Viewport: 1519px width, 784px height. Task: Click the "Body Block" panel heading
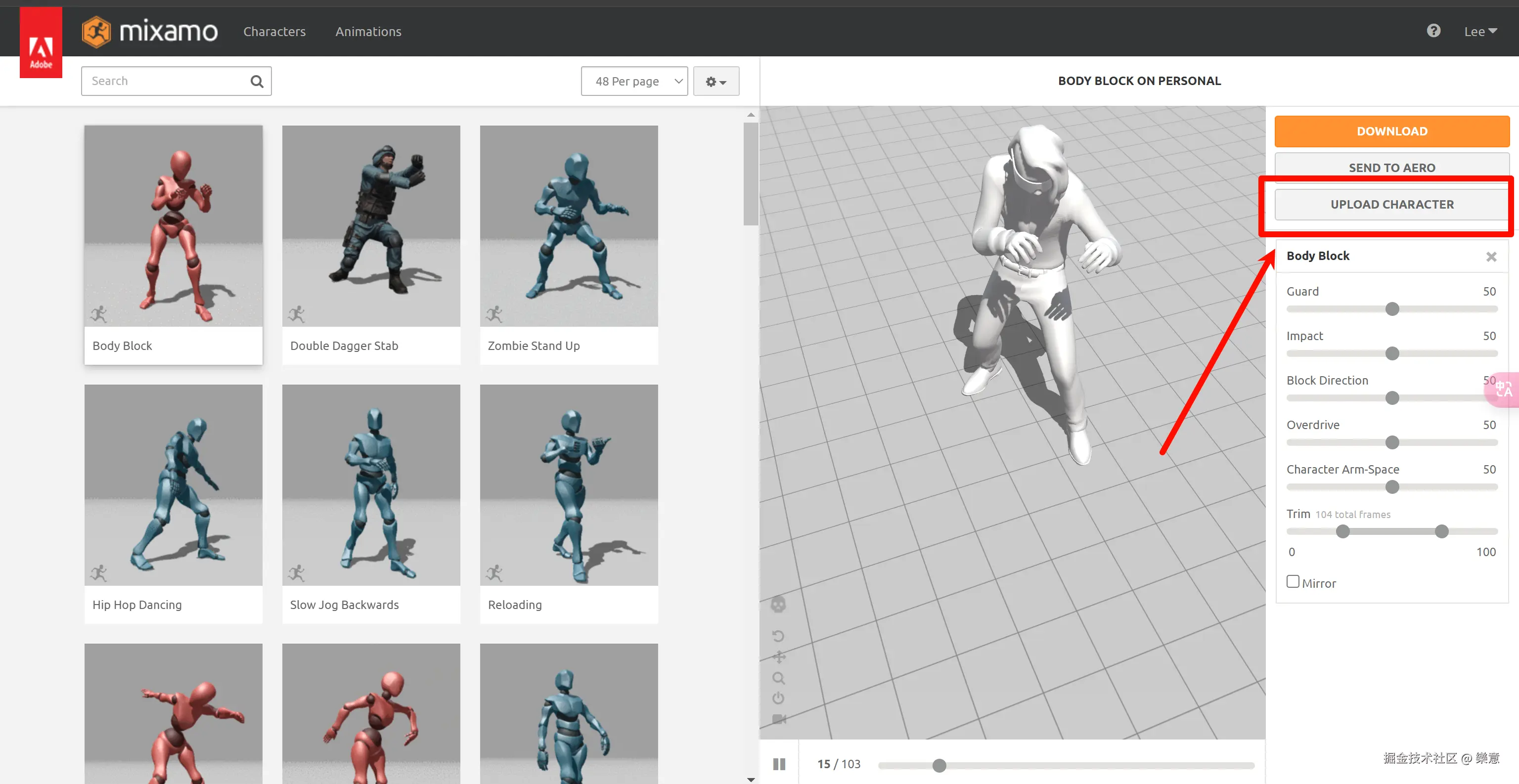point(1317,256)
